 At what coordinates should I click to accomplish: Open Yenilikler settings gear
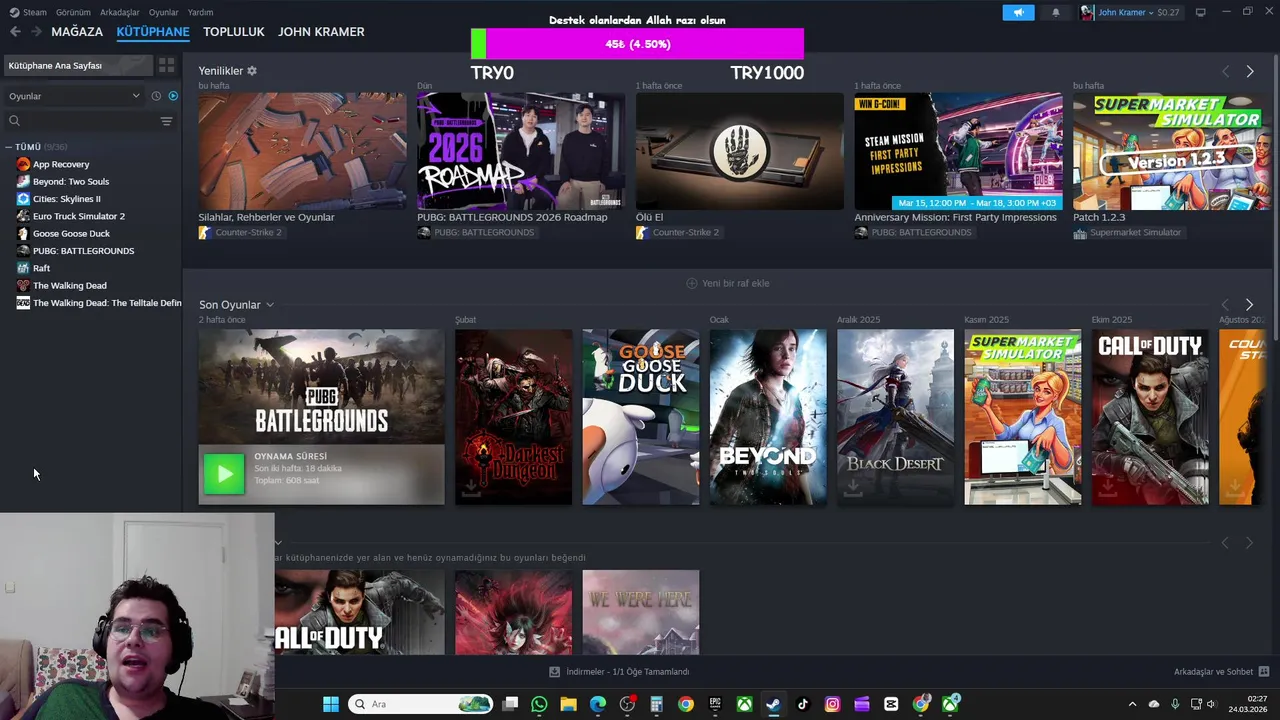252,71
